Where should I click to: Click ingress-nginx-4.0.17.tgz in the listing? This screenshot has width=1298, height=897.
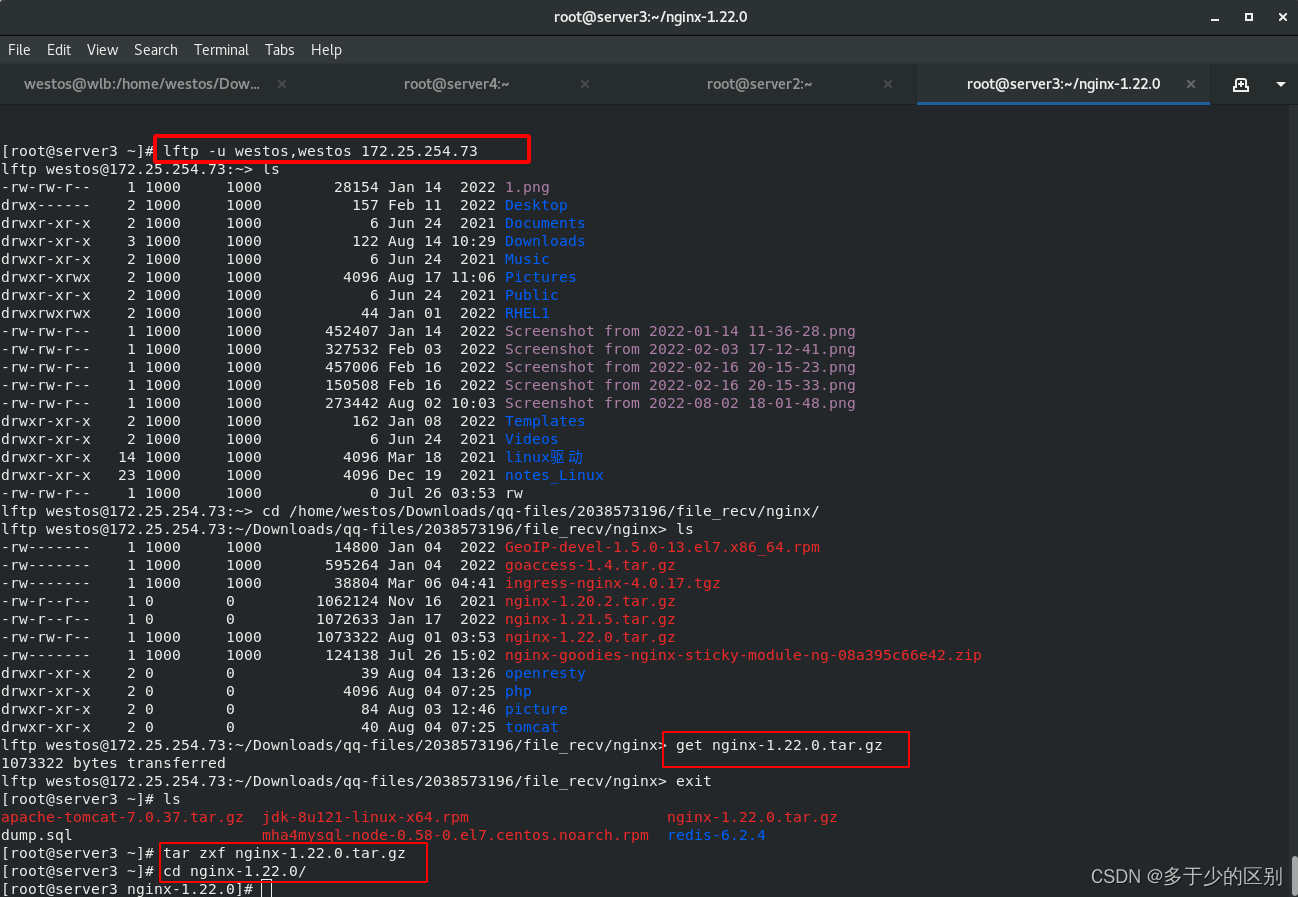point(613,583)
